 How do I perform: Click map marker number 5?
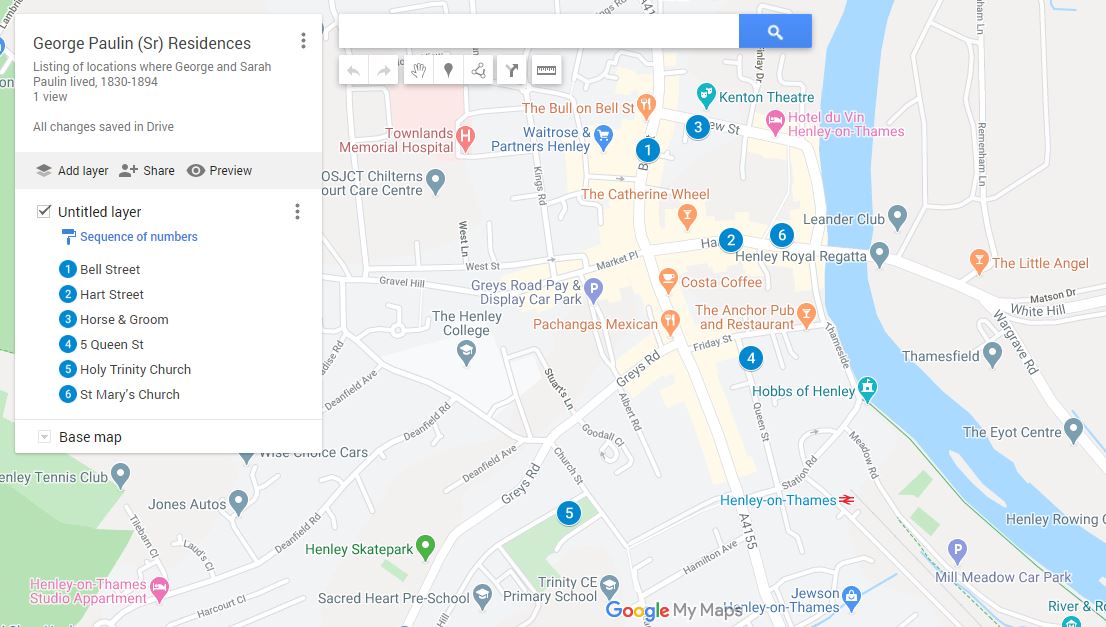coord(569,514)
